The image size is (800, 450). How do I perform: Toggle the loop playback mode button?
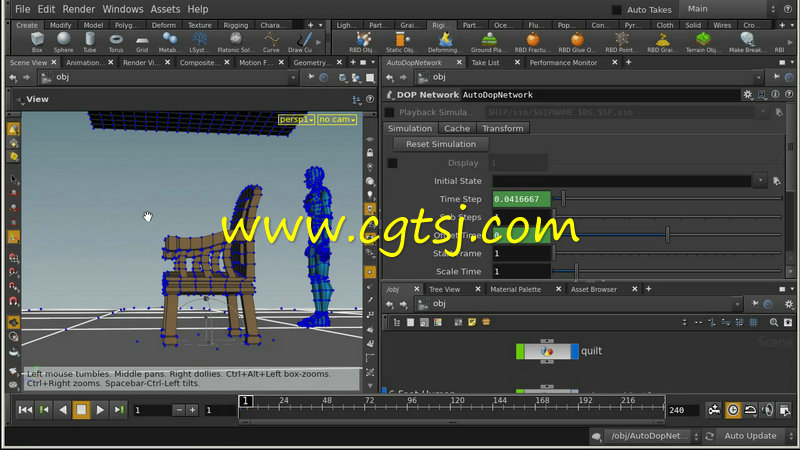coord(750,410)
